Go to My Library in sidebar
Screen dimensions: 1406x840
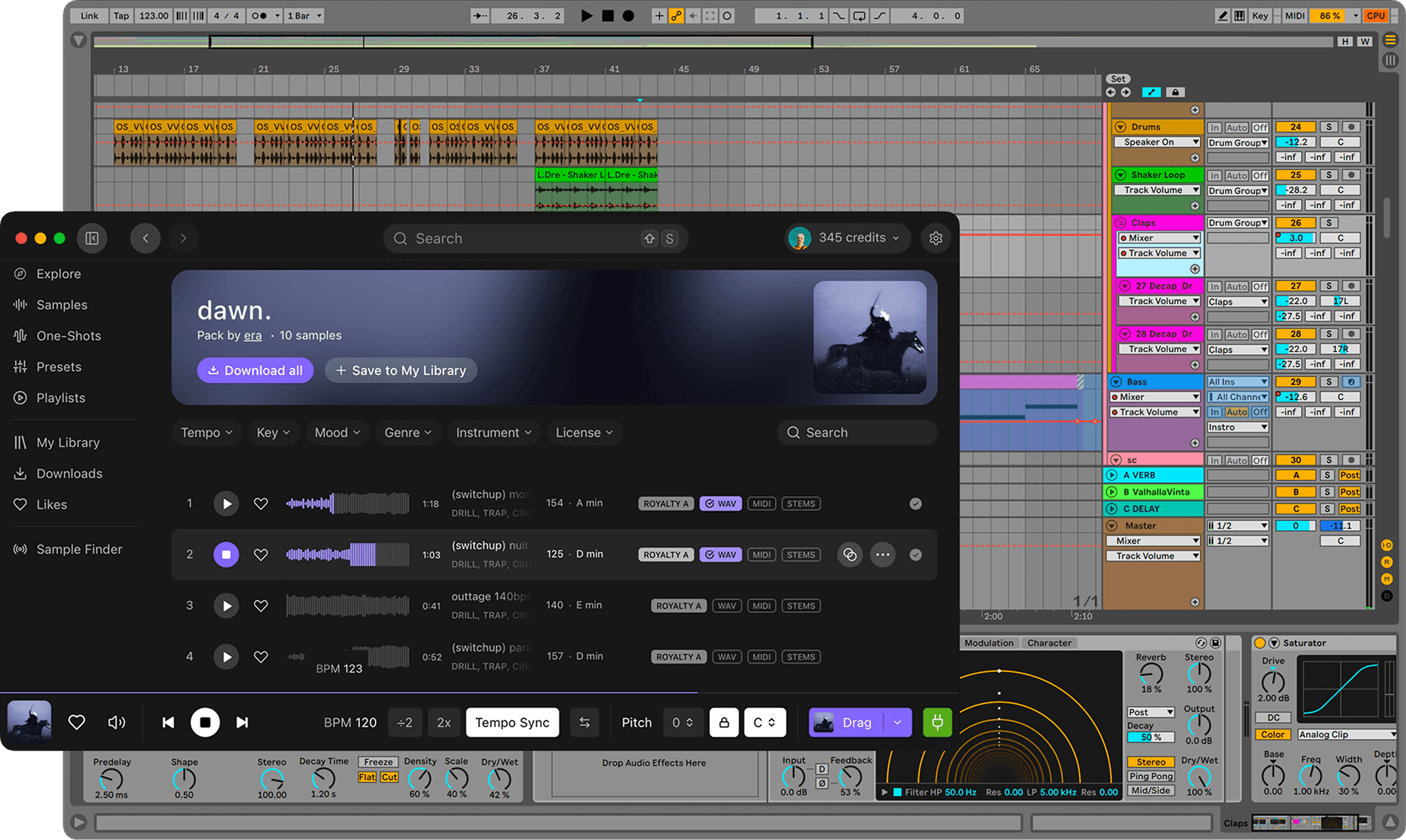[68, 443]
